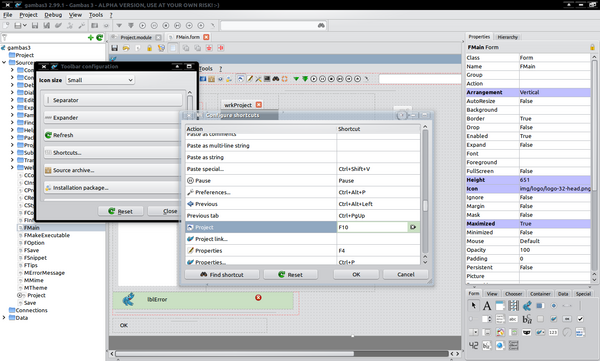Collapse the Sources folder in tree
The image size is (600, 361).
click(x=4, y=62)
